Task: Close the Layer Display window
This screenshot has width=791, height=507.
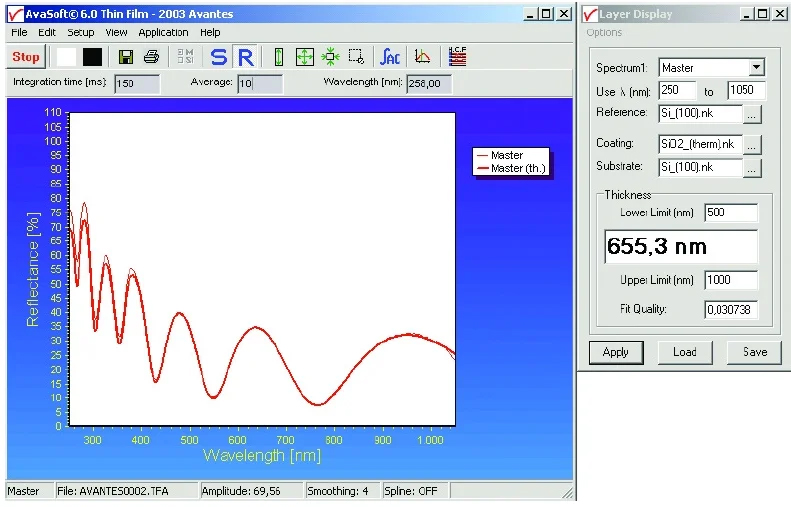Action: (x=780, y=14)
